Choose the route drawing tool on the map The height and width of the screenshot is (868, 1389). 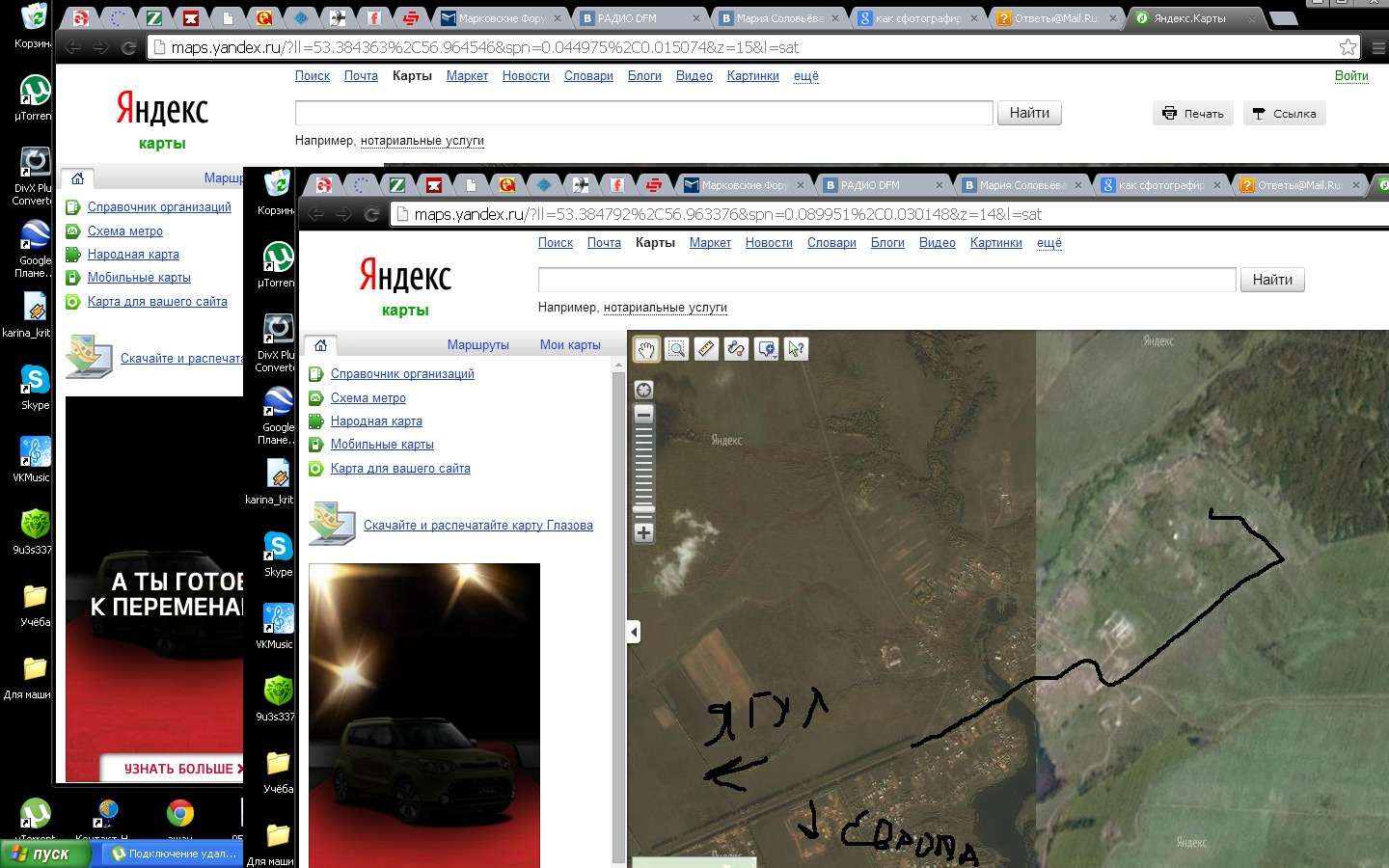point(736,349)
